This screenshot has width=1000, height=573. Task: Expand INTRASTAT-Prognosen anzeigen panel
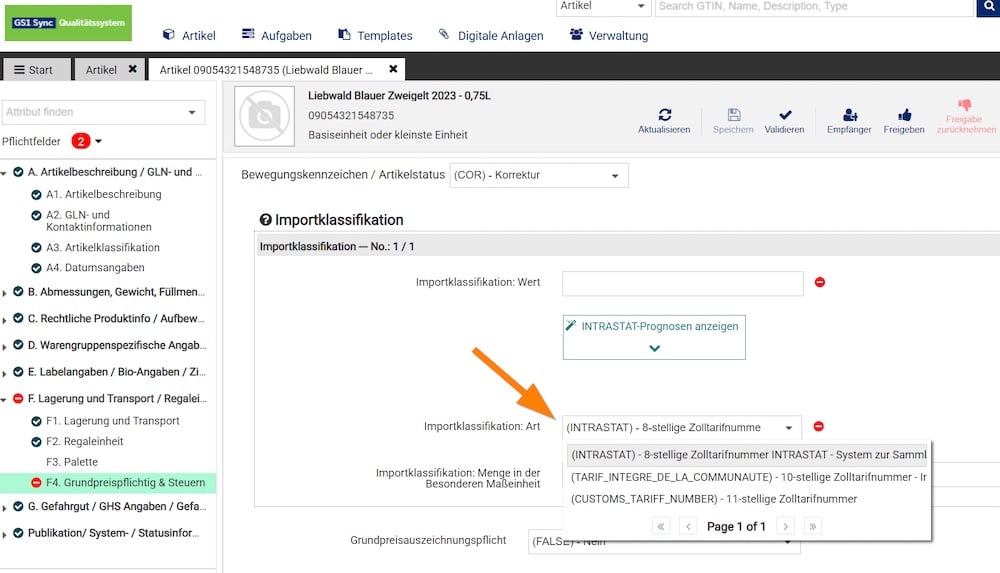pos(654,347)
